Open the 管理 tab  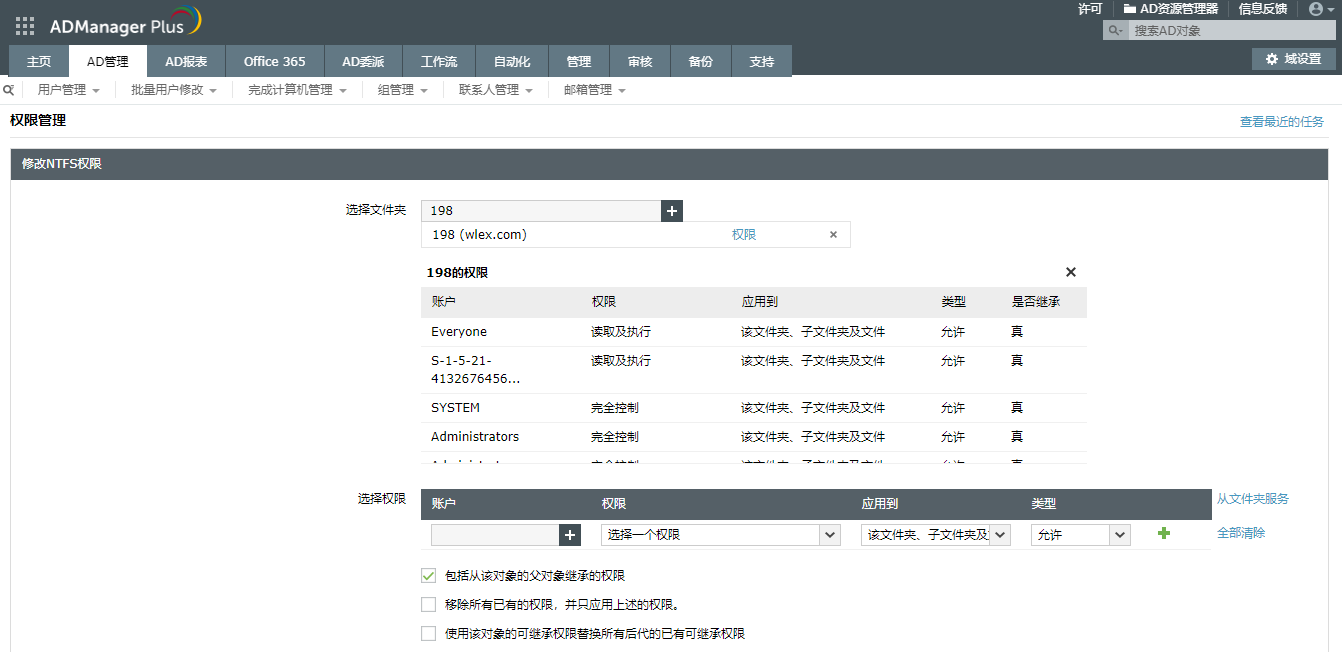click(x=579, y=61)
